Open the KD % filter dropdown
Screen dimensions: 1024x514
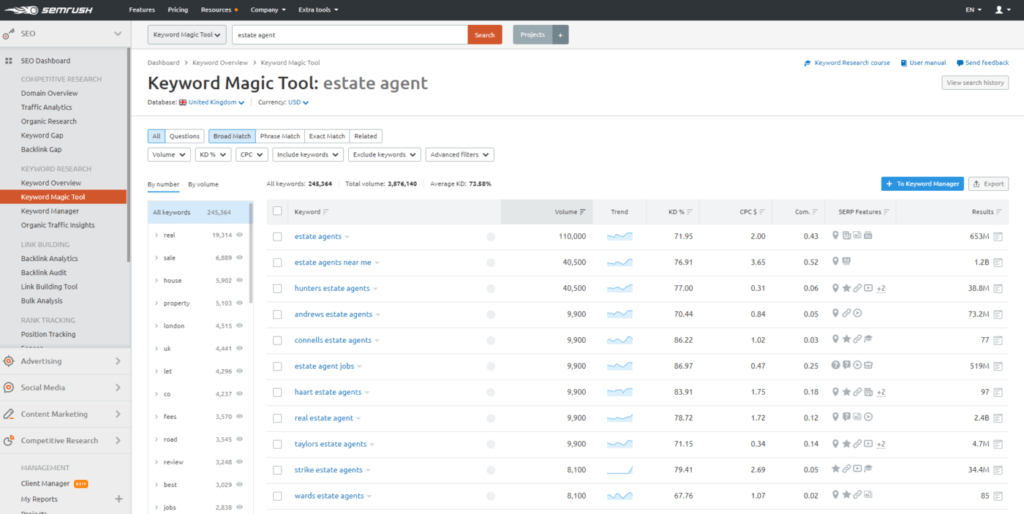click(213, 155)
